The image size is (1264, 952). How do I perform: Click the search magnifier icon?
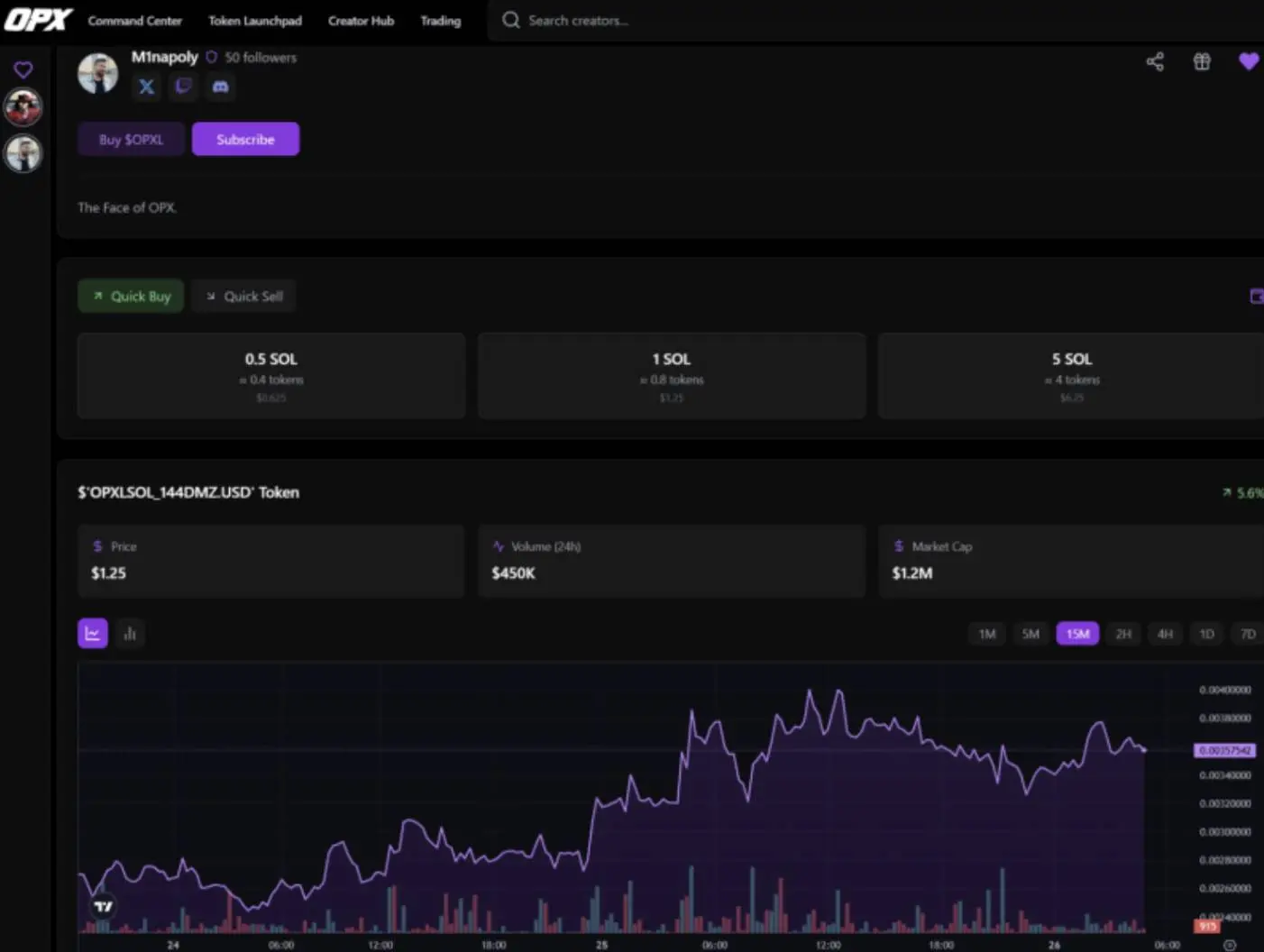coord(510,20)
